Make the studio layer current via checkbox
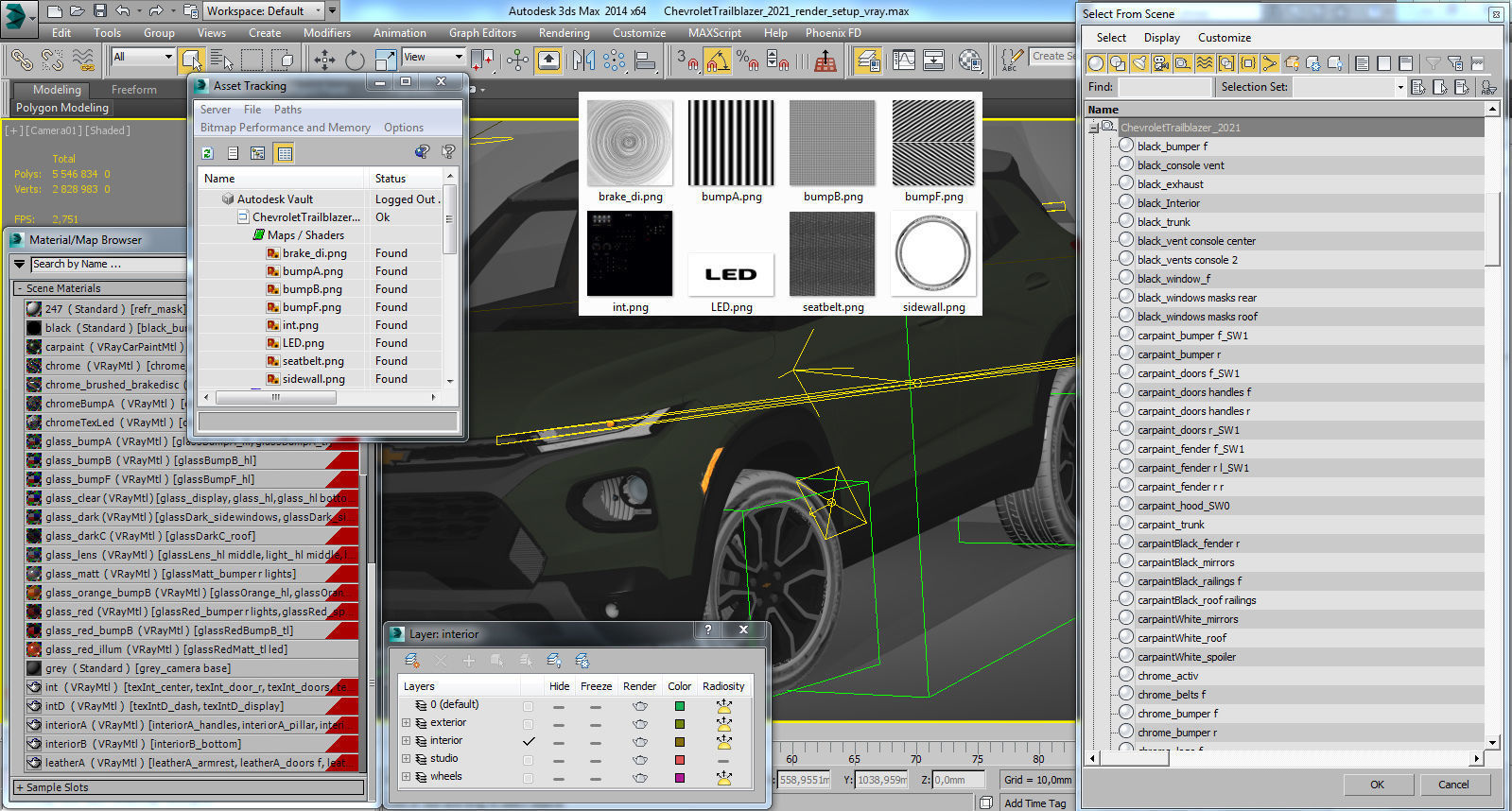1512x811 pixels. pos(528,760)
